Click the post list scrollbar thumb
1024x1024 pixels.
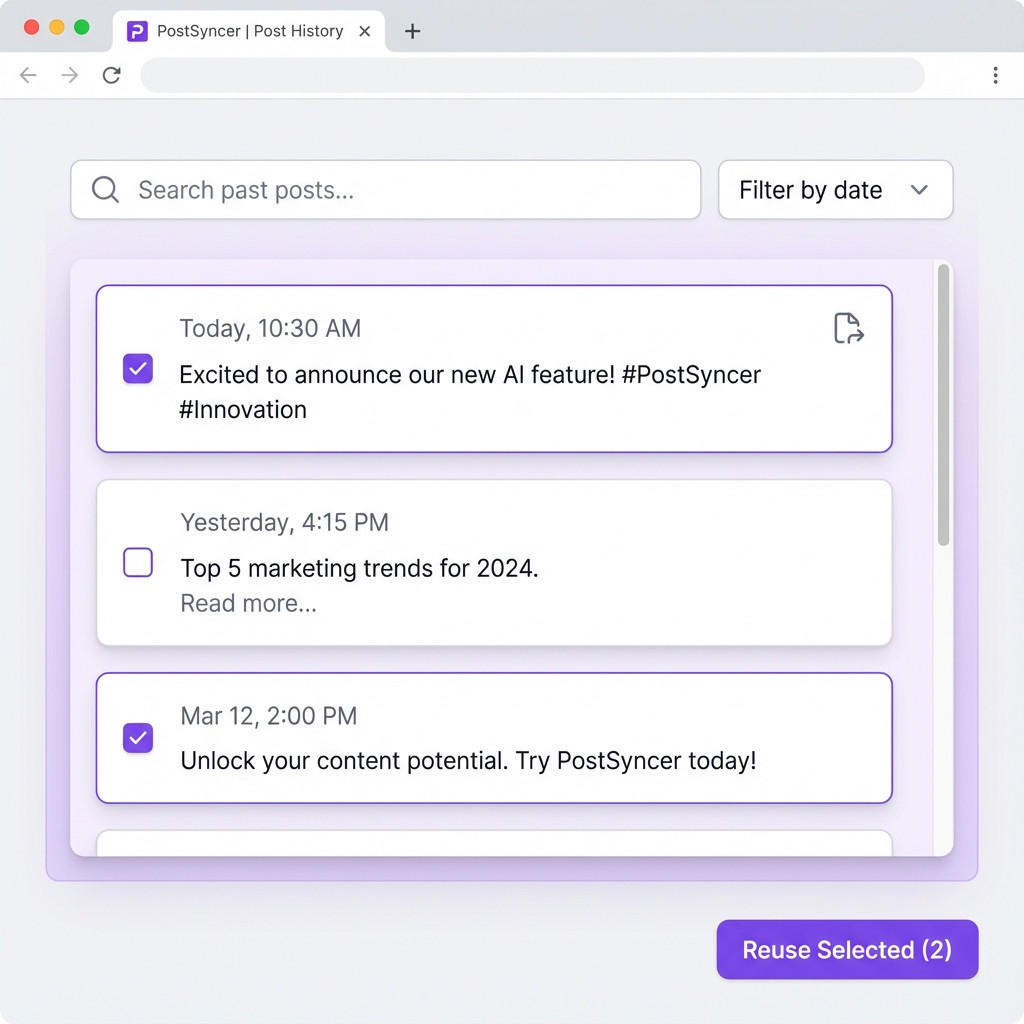tap(943, 405)
